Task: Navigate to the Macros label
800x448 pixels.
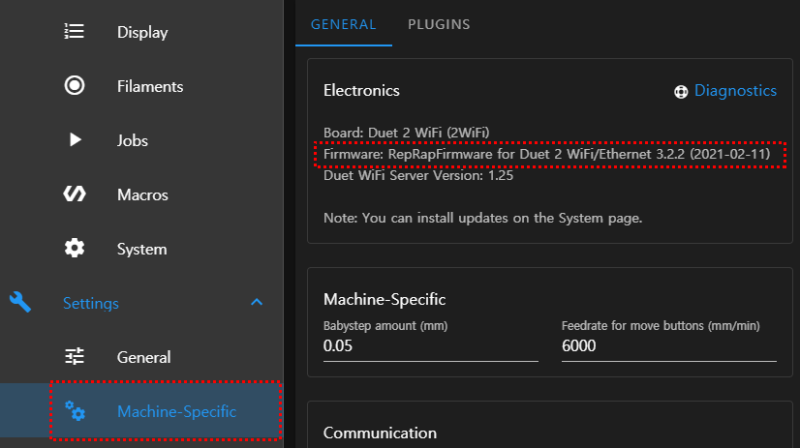Action: tap(142, 194)
